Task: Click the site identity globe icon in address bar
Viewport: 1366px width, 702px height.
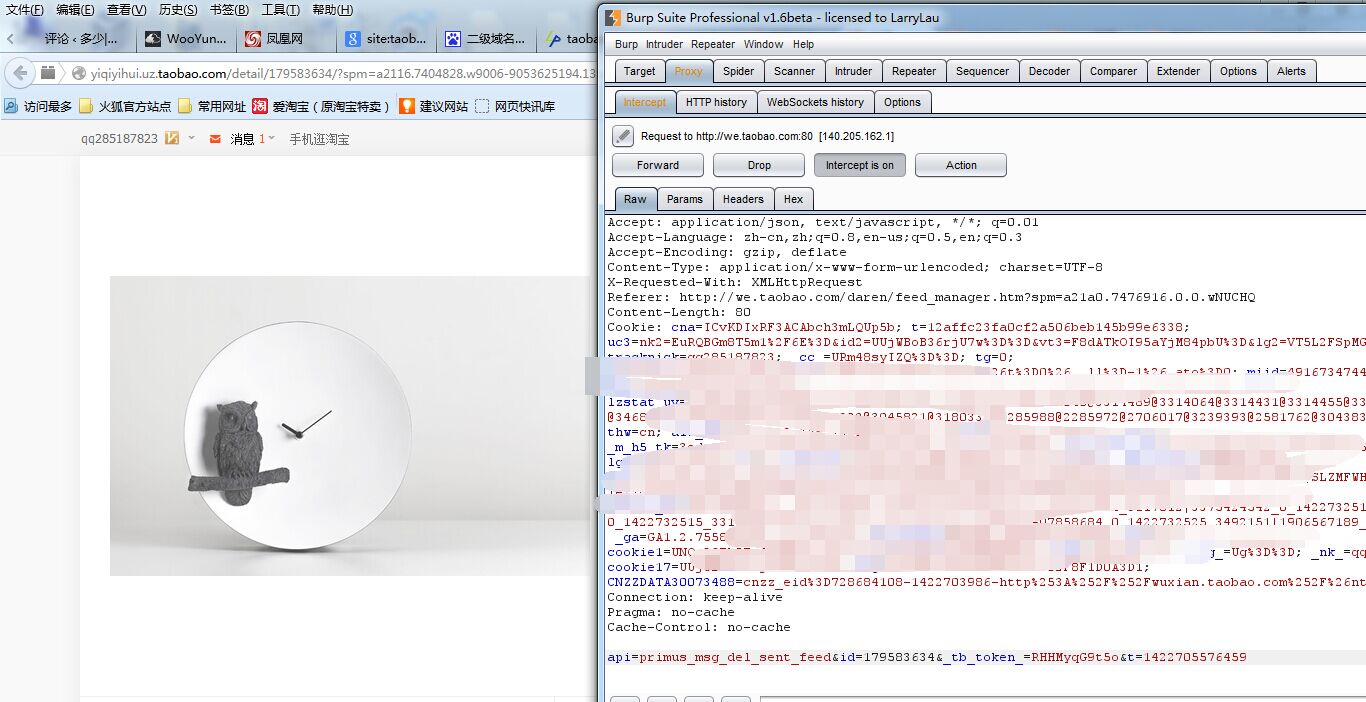Action: click(x=80, y=73)
